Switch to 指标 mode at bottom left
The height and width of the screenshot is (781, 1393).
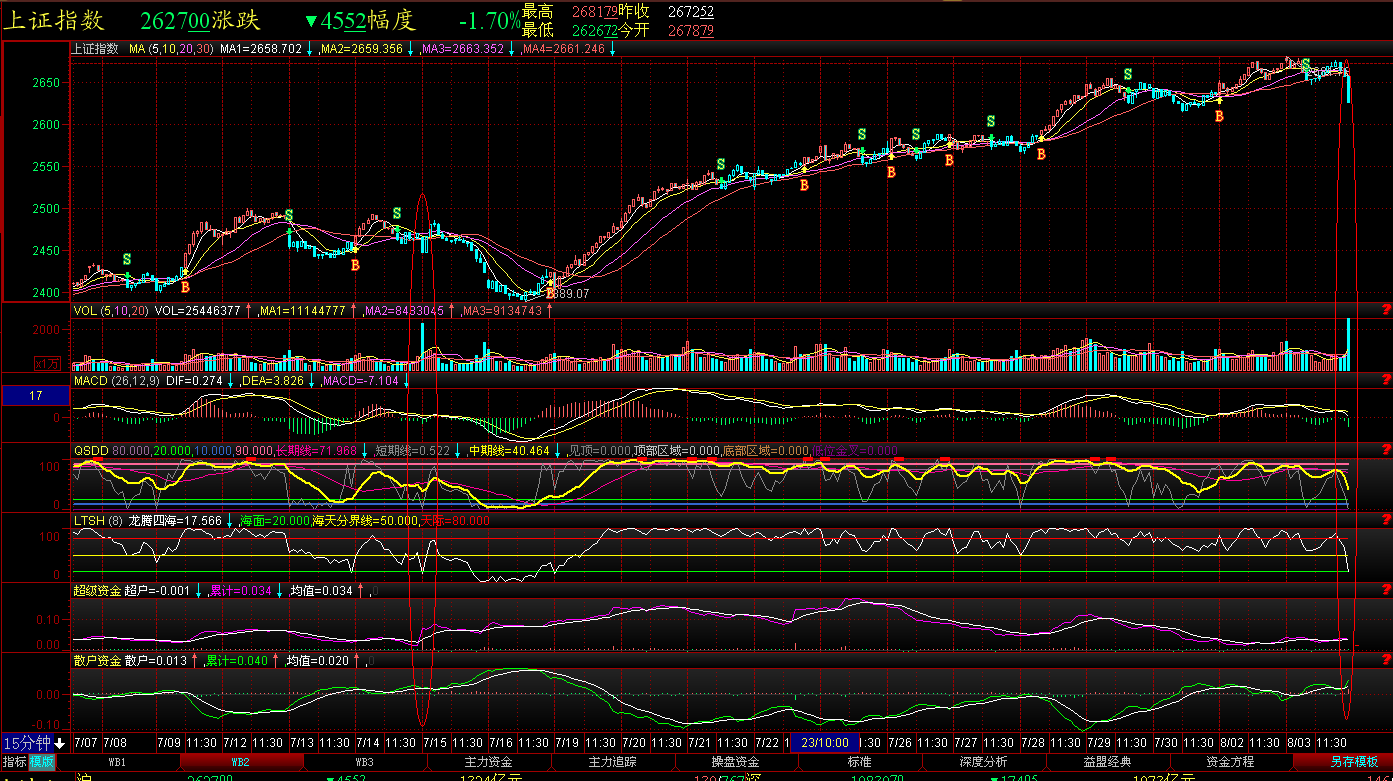click(x=14, y=762)
